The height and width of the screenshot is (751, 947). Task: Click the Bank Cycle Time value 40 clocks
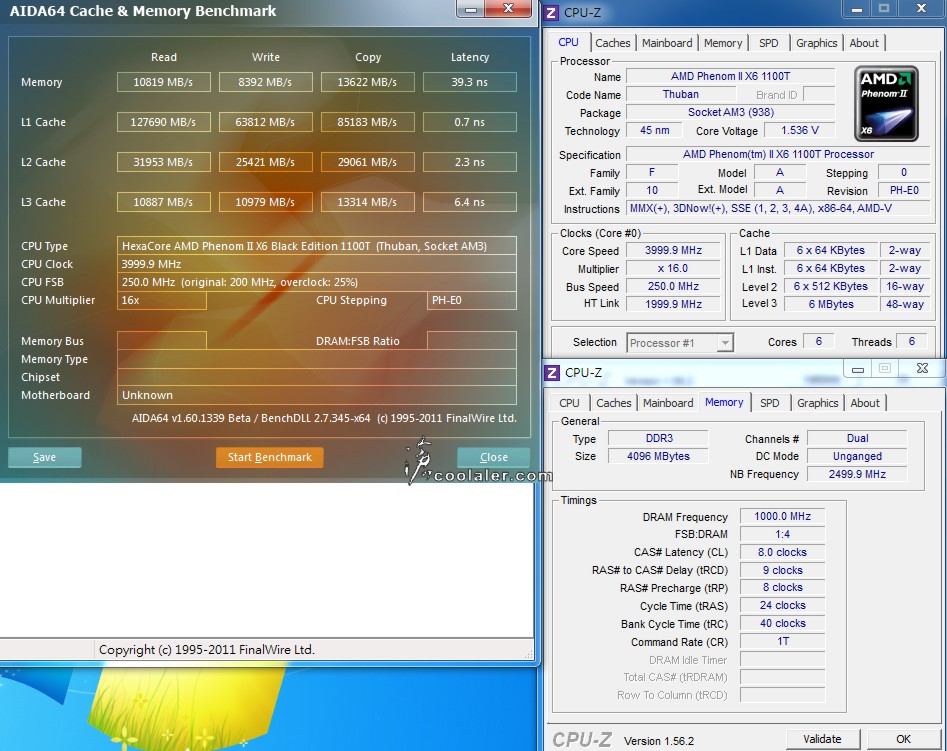pos(782,623)
